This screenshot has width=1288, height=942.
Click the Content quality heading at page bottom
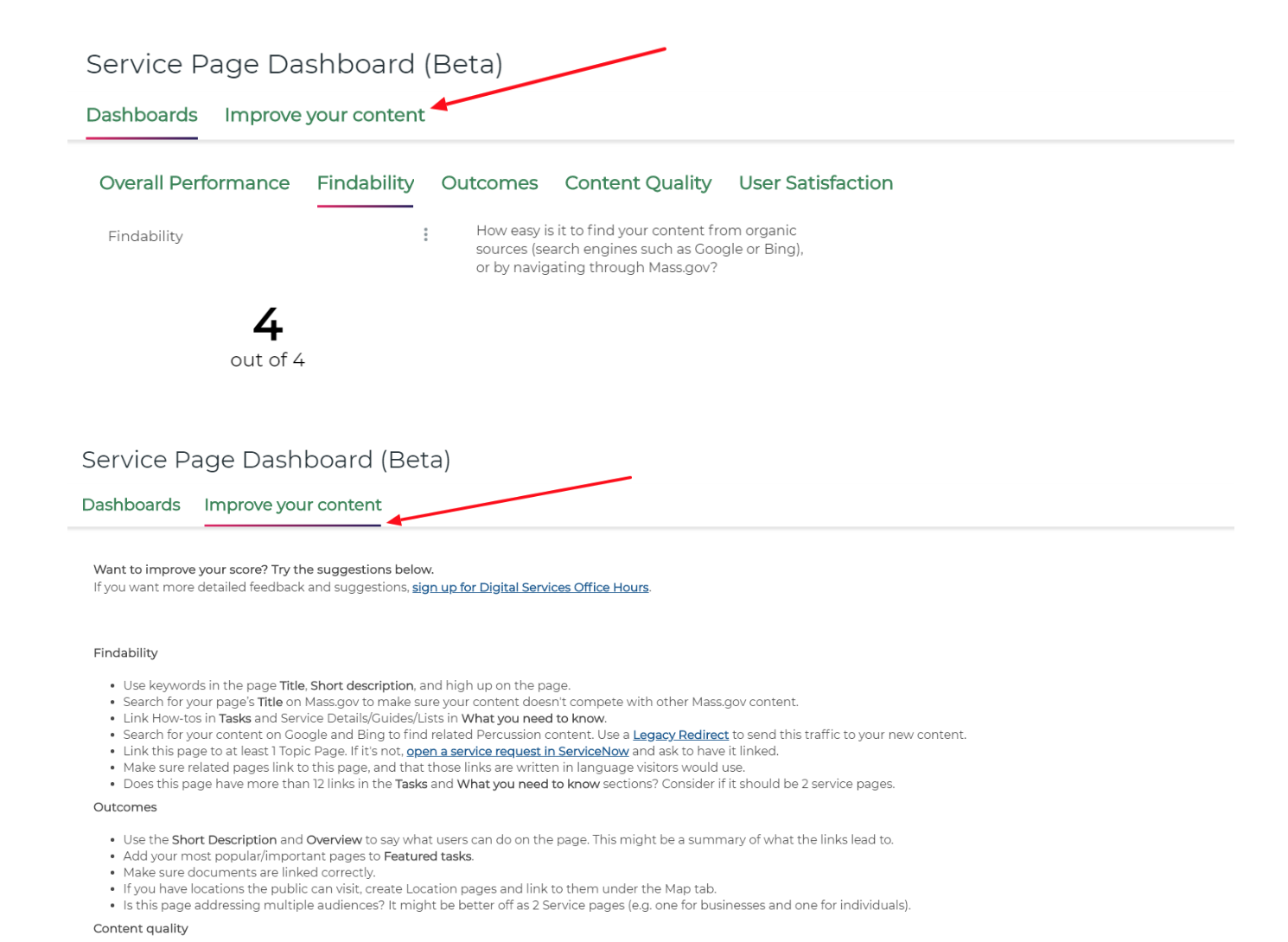click(140, 928)
